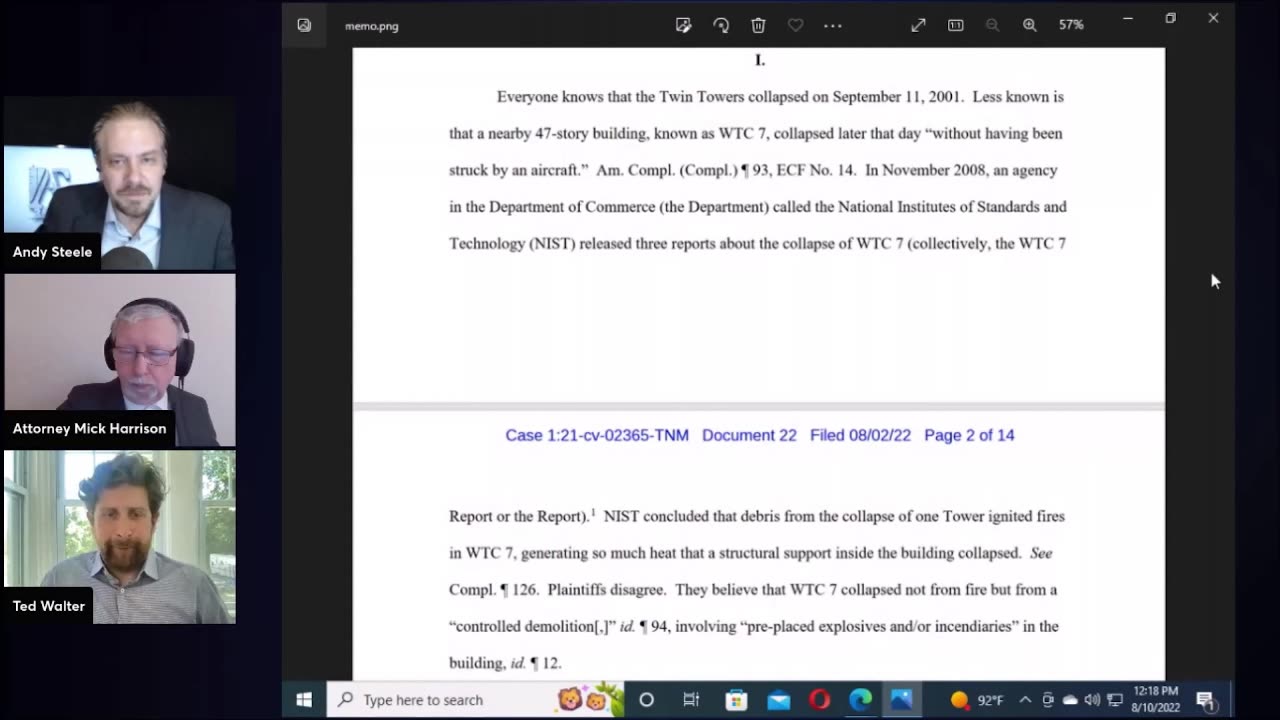
Task: Open the network status tray icon
Action: [1115, 700]
